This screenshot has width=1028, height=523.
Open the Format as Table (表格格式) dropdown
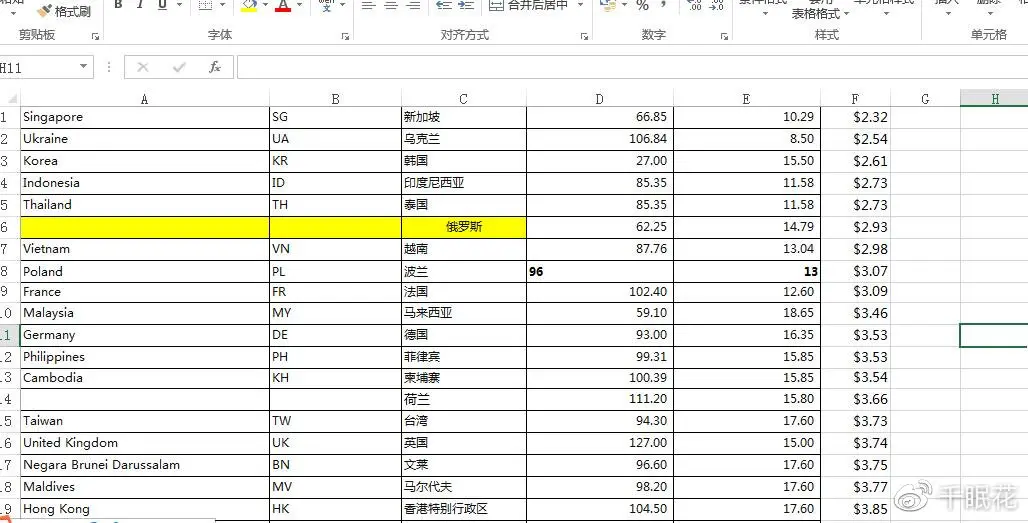[820, 13]
